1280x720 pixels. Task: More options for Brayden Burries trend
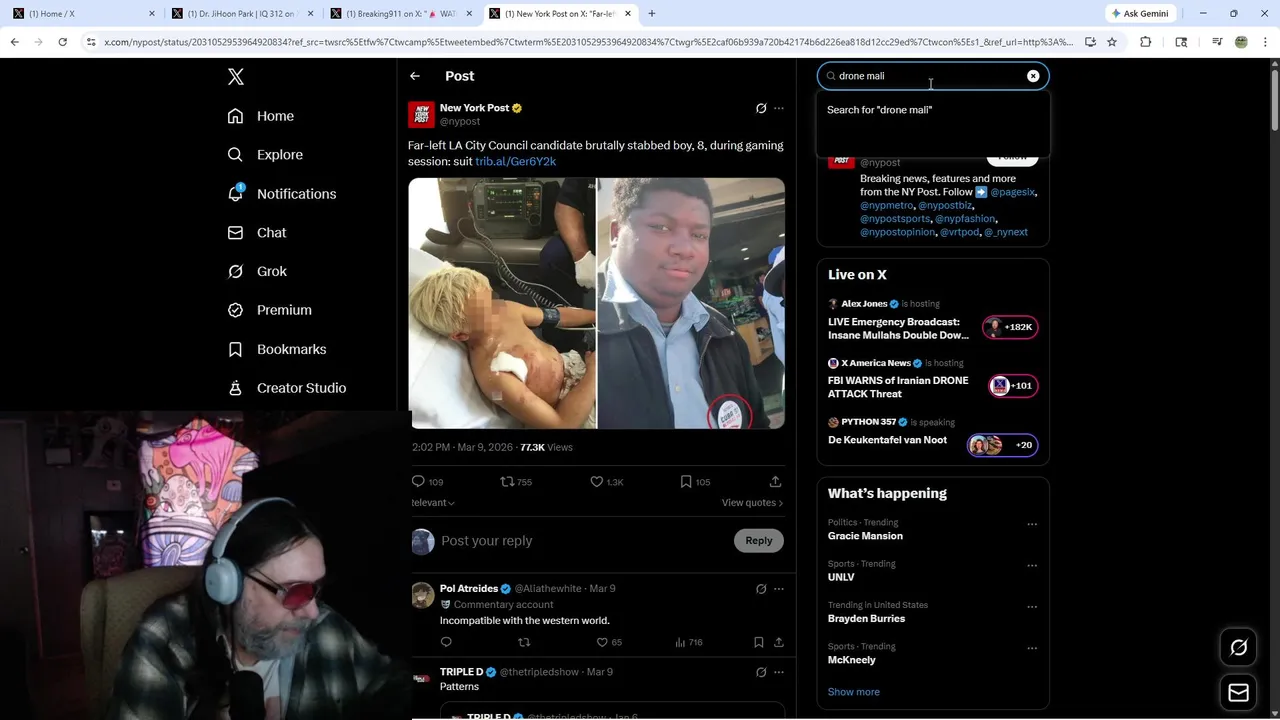1032,607
